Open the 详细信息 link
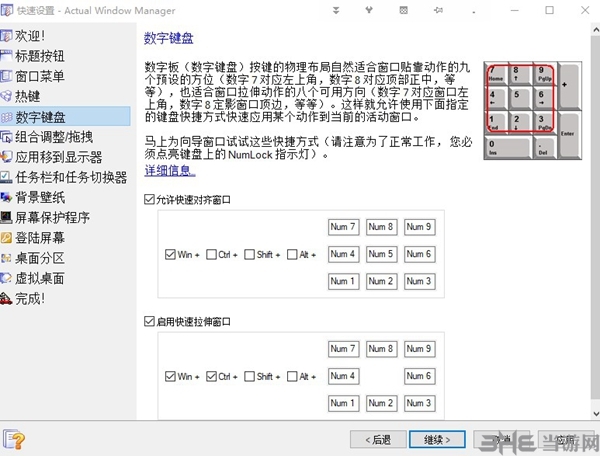 click(170, 170)
